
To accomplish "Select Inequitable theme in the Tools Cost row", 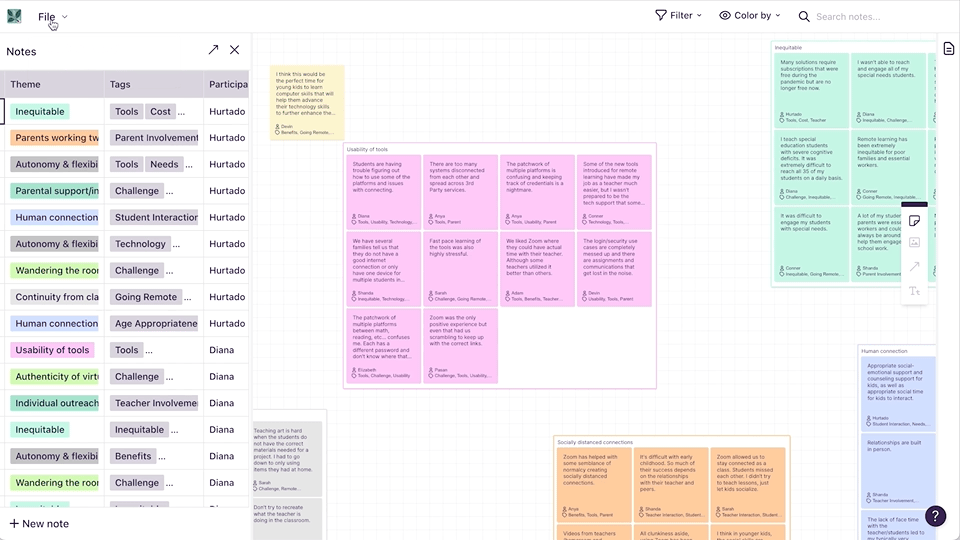I will pos(40,111).
